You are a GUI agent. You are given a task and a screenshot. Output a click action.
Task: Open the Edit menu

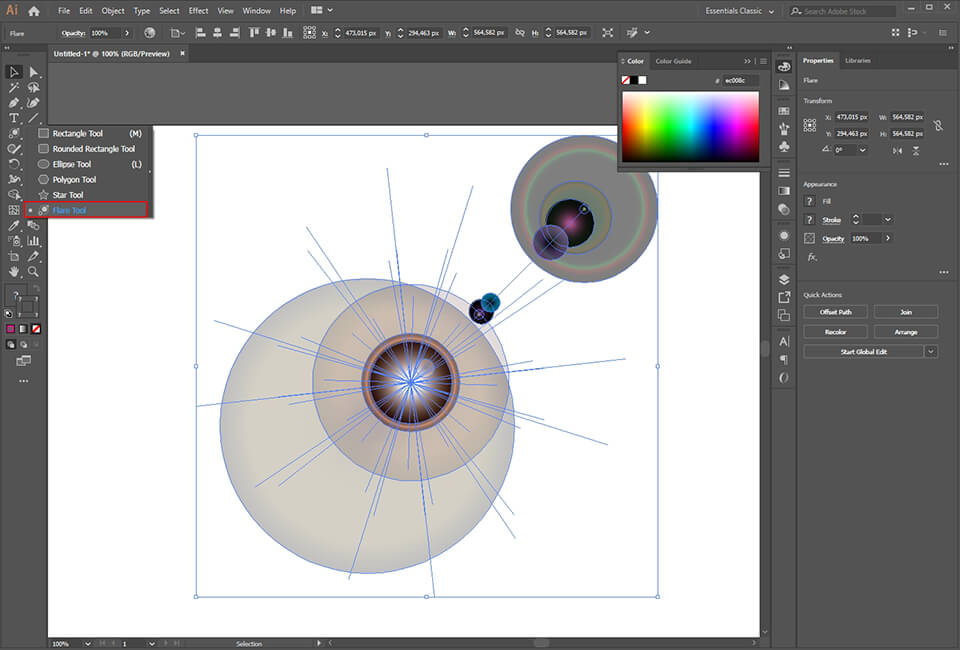[x=87, y=10]
